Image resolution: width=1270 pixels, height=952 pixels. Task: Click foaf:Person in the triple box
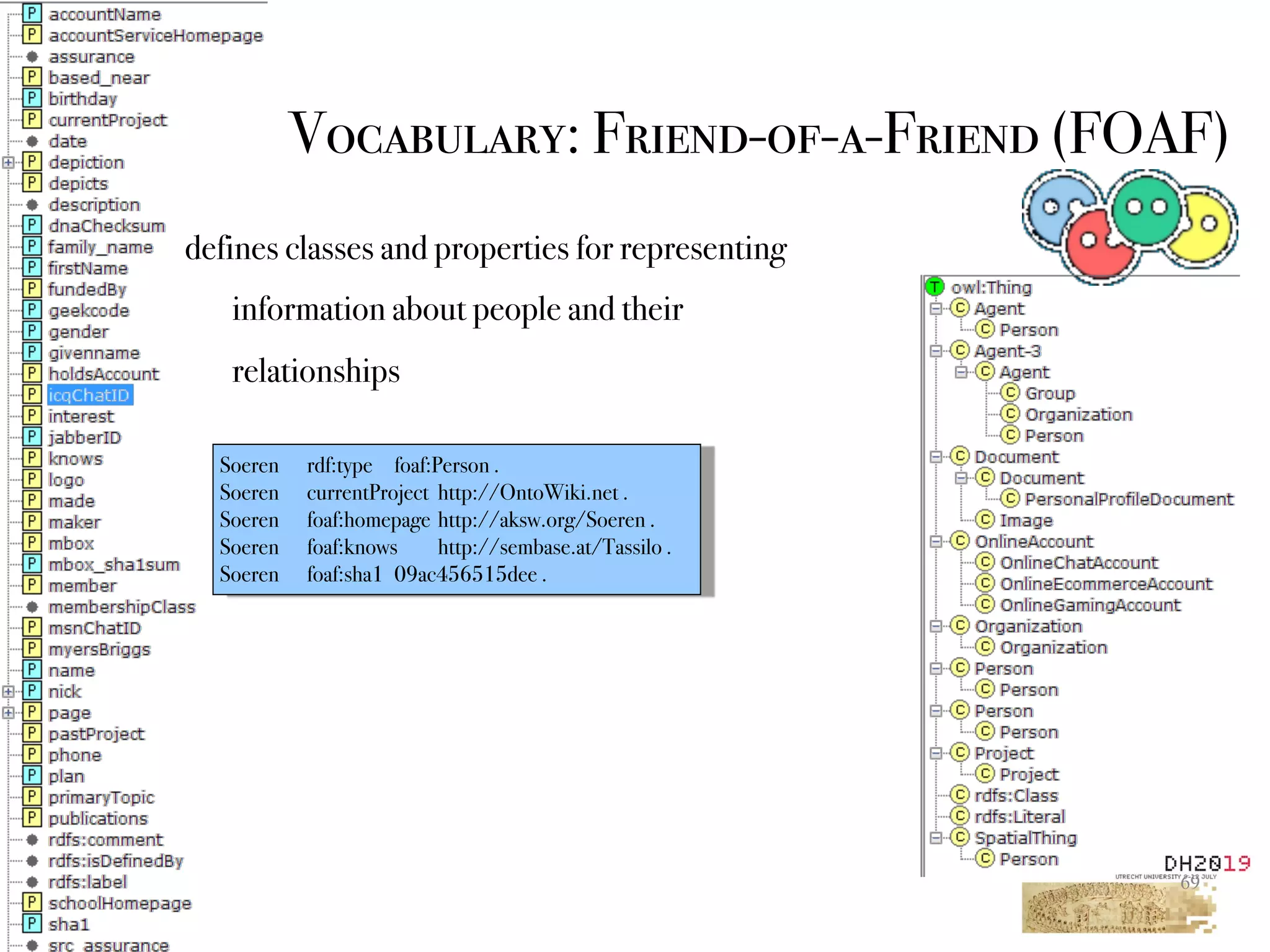click(x=442, y=465)
